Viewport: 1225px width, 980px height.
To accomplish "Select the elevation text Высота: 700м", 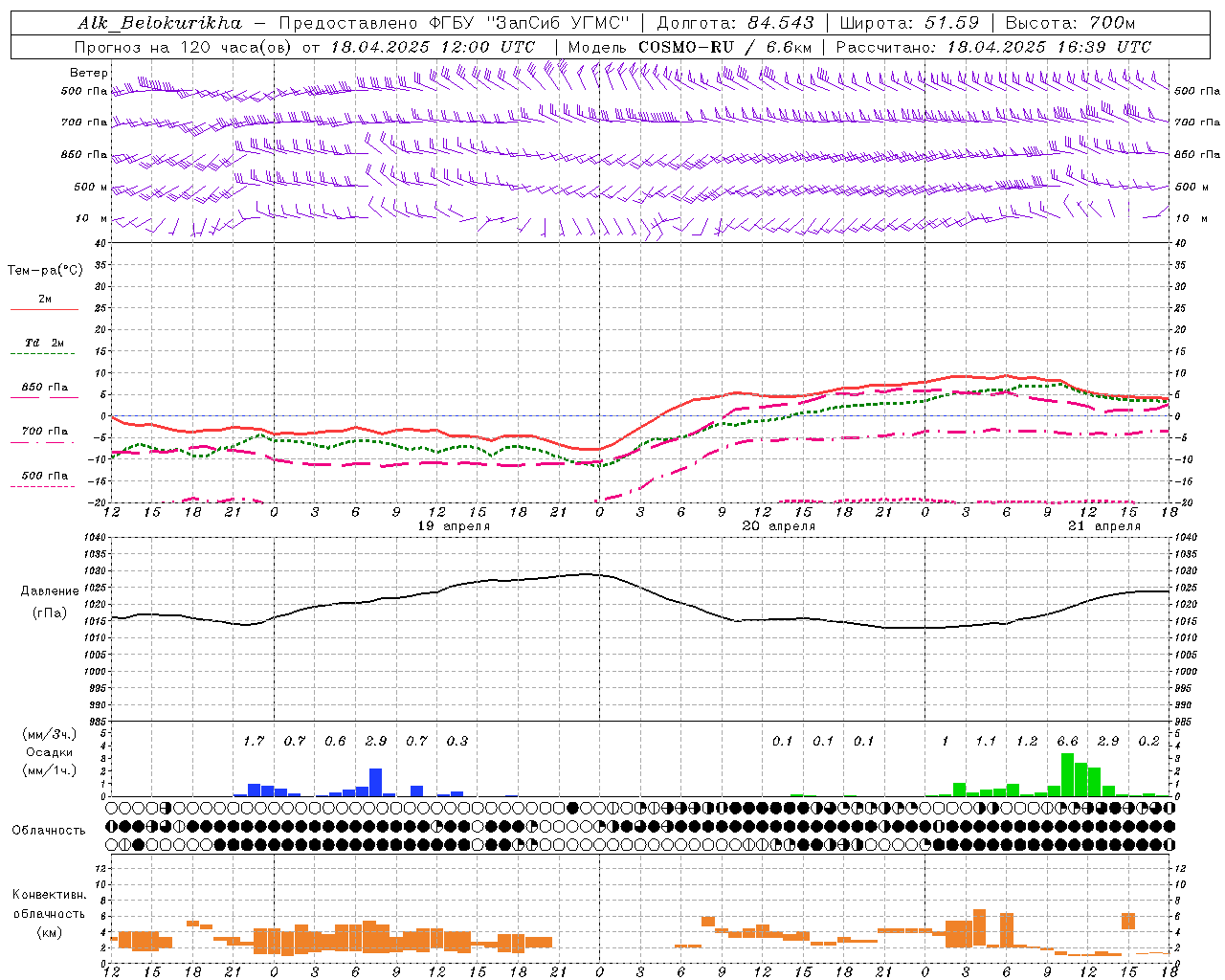I will [x=1070, y=23].
